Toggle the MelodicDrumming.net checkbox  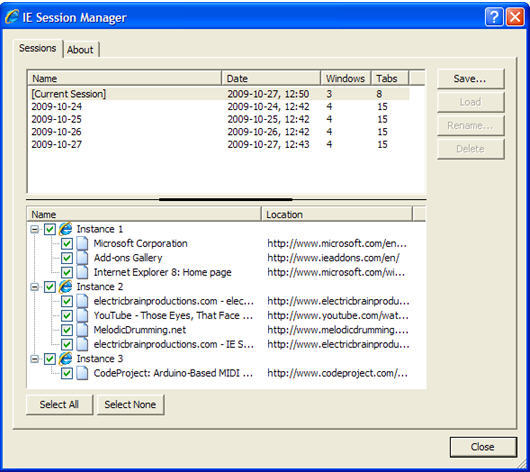(67, 330)
